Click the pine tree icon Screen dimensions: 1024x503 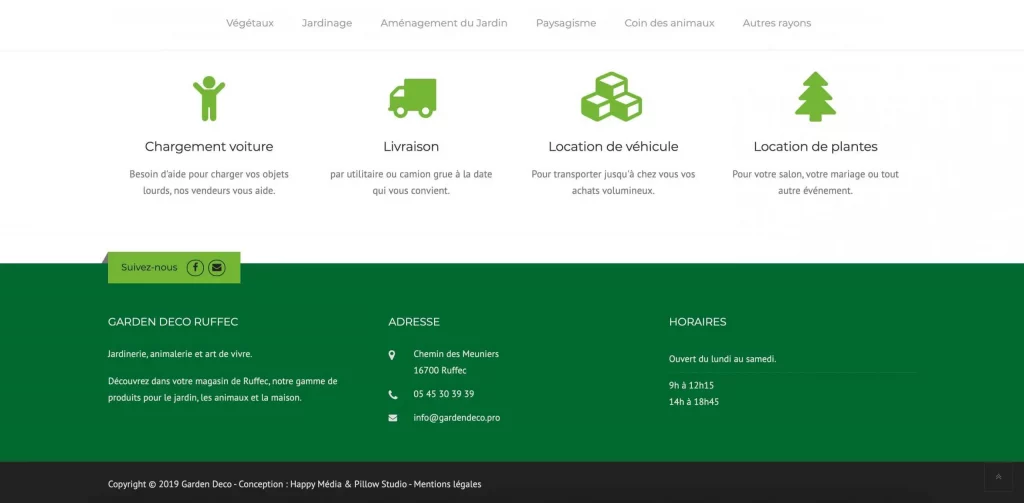(x=815, y=97)
